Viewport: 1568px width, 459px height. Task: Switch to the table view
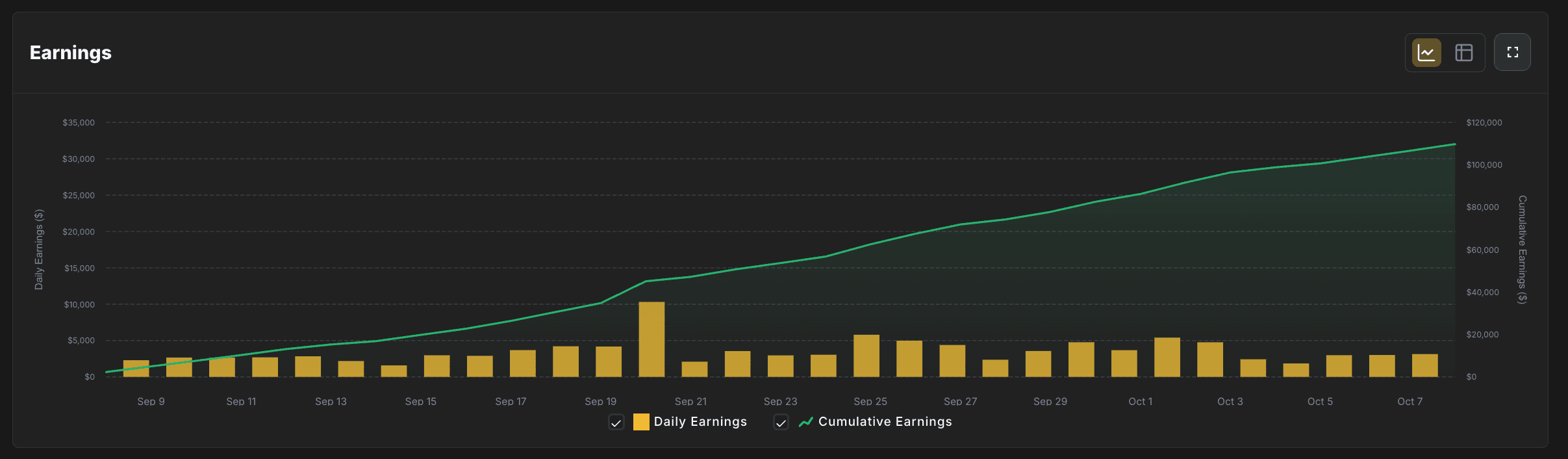1464,53
